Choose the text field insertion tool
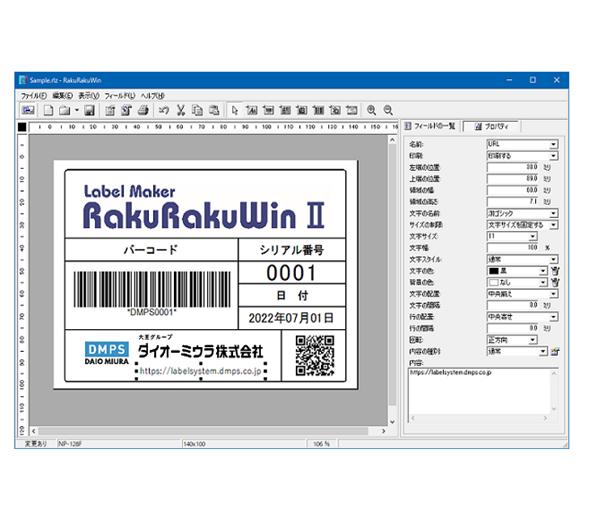589x531 pixels. pos(251,110)
